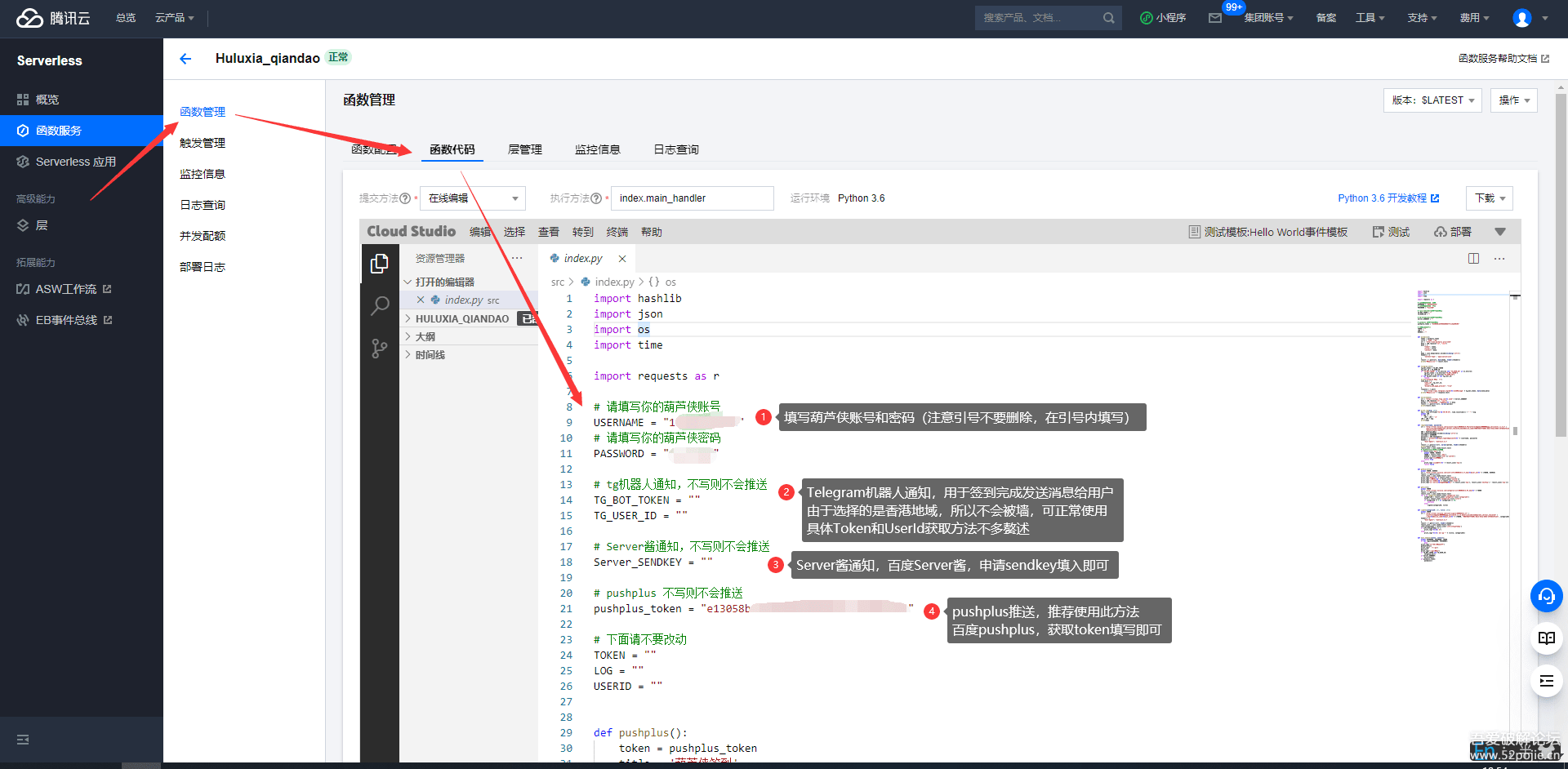Image resolution: width=1568 pixels, height=769 pixels.
Task: Open the 集团账号 dropdown
Action: (x=1268, y=18)
